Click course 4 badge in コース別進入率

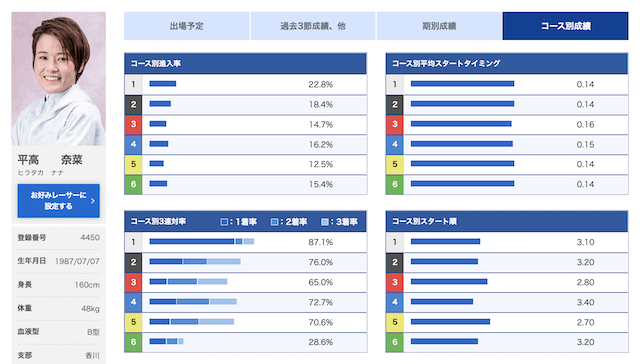click(x=133, y=144)
